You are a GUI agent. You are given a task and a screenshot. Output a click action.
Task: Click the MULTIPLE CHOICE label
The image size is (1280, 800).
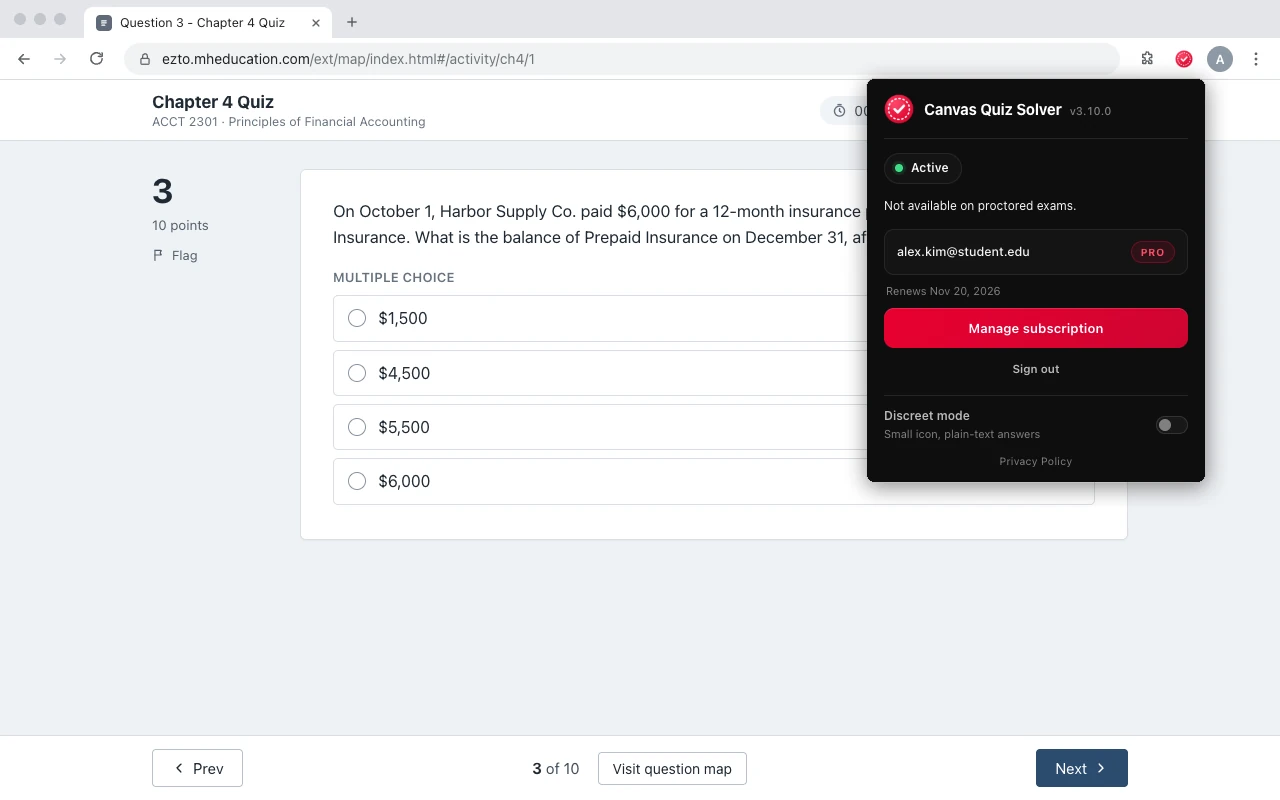tap(394, 277)
